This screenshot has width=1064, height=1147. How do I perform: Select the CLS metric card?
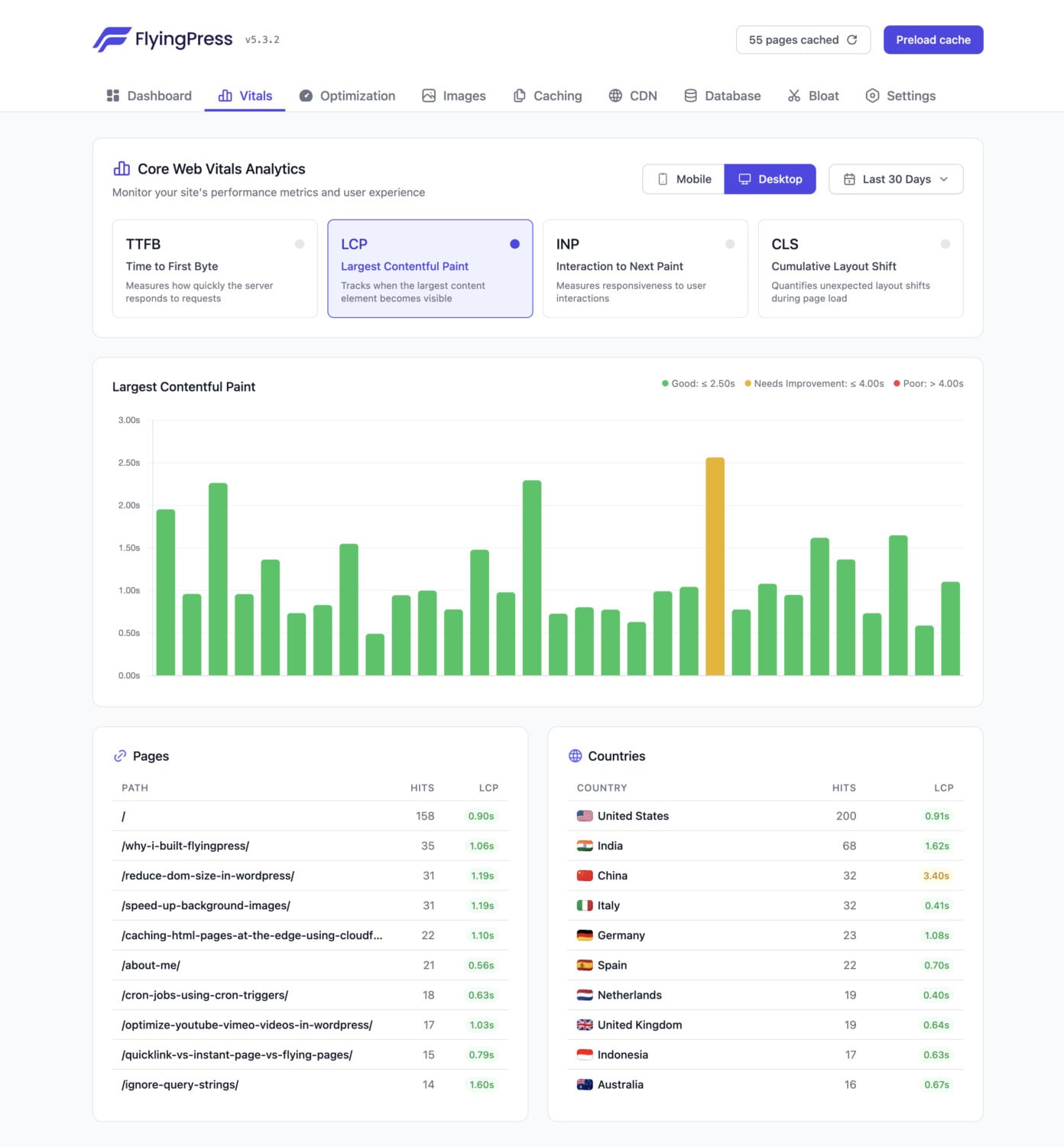861,268
